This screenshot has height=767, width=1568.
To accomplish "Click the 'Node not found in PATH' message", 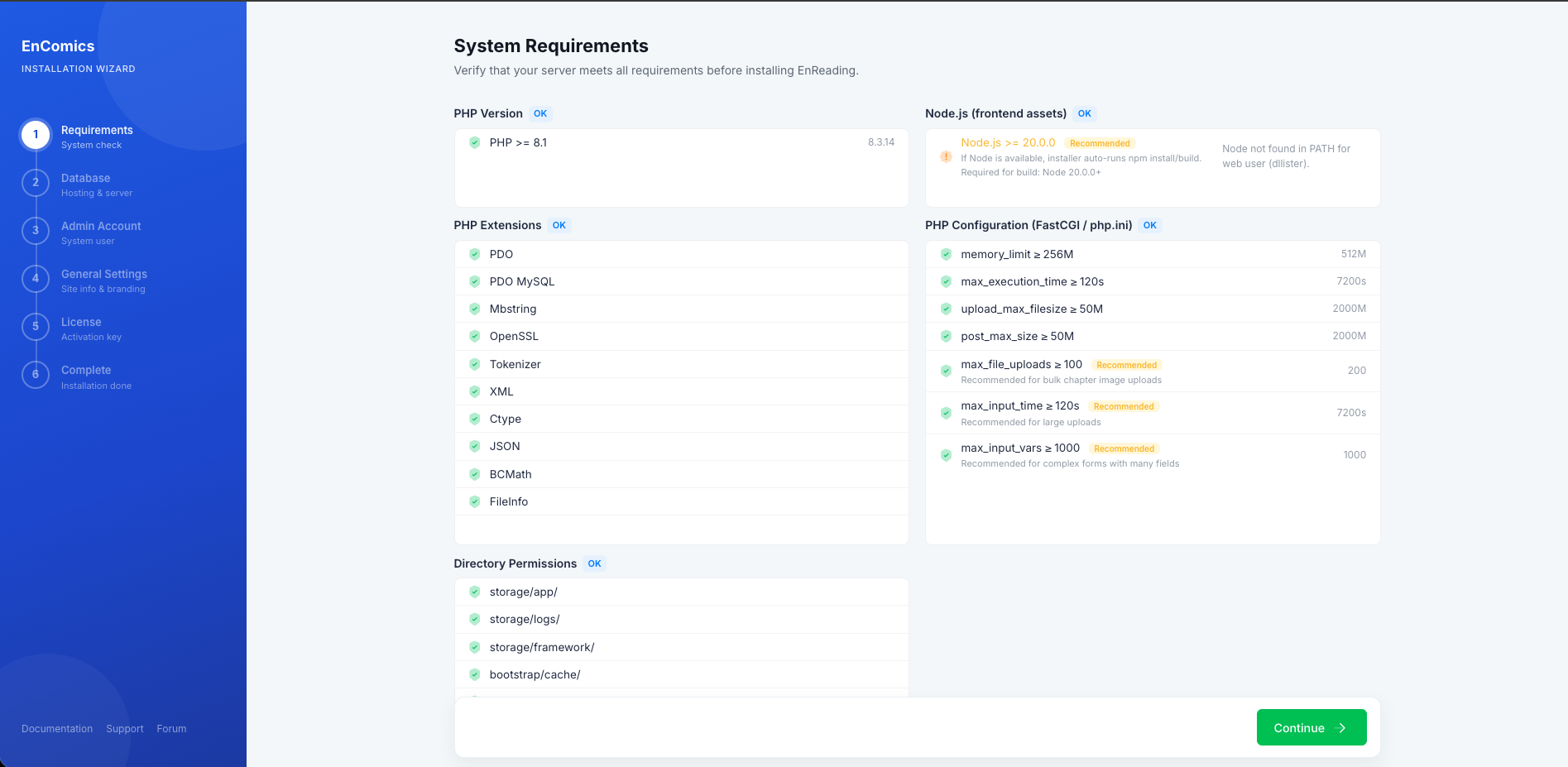I will click(1286, 156).
